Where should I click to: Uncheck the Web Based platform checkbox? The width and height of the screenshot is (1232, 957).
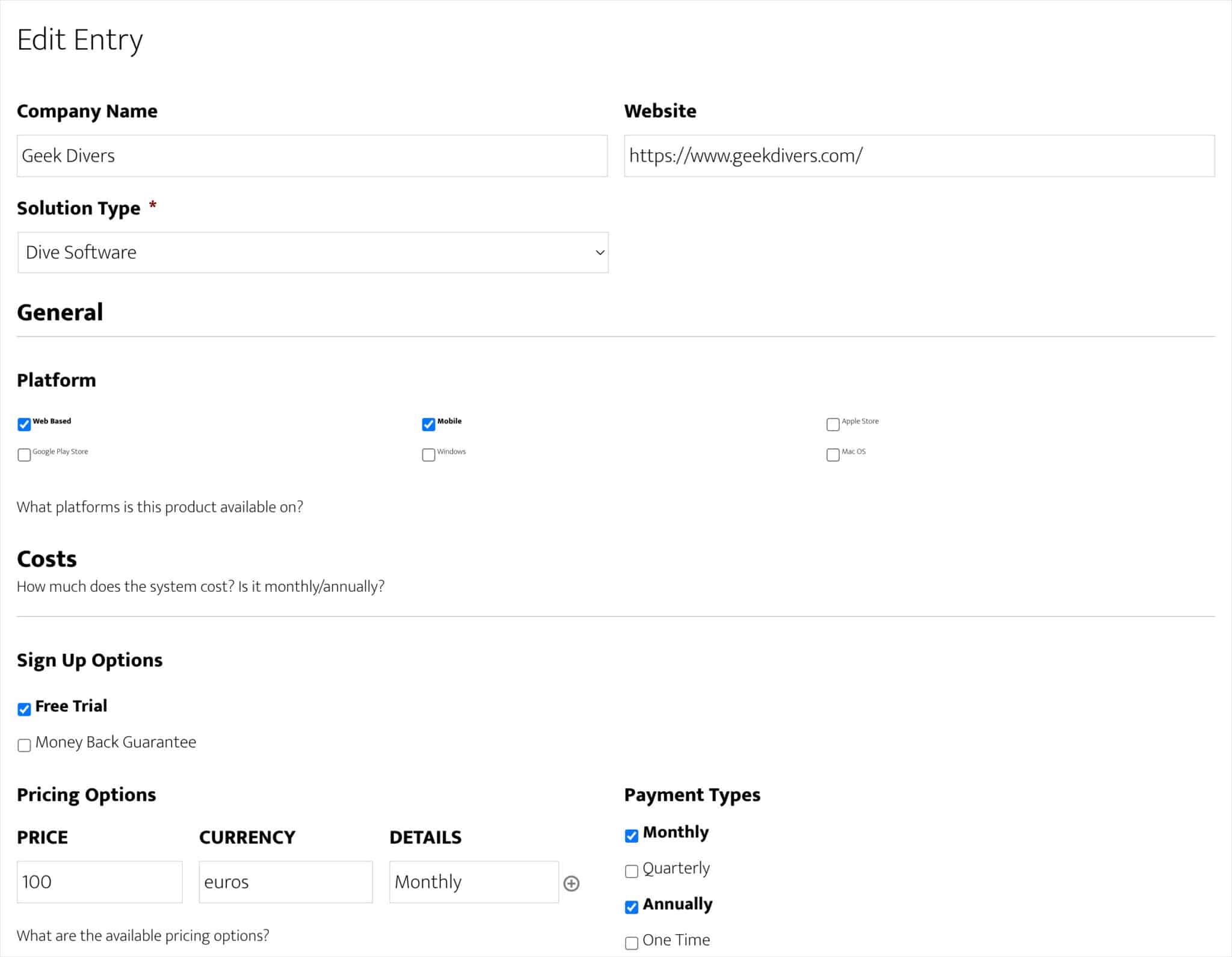coord(24,425)
